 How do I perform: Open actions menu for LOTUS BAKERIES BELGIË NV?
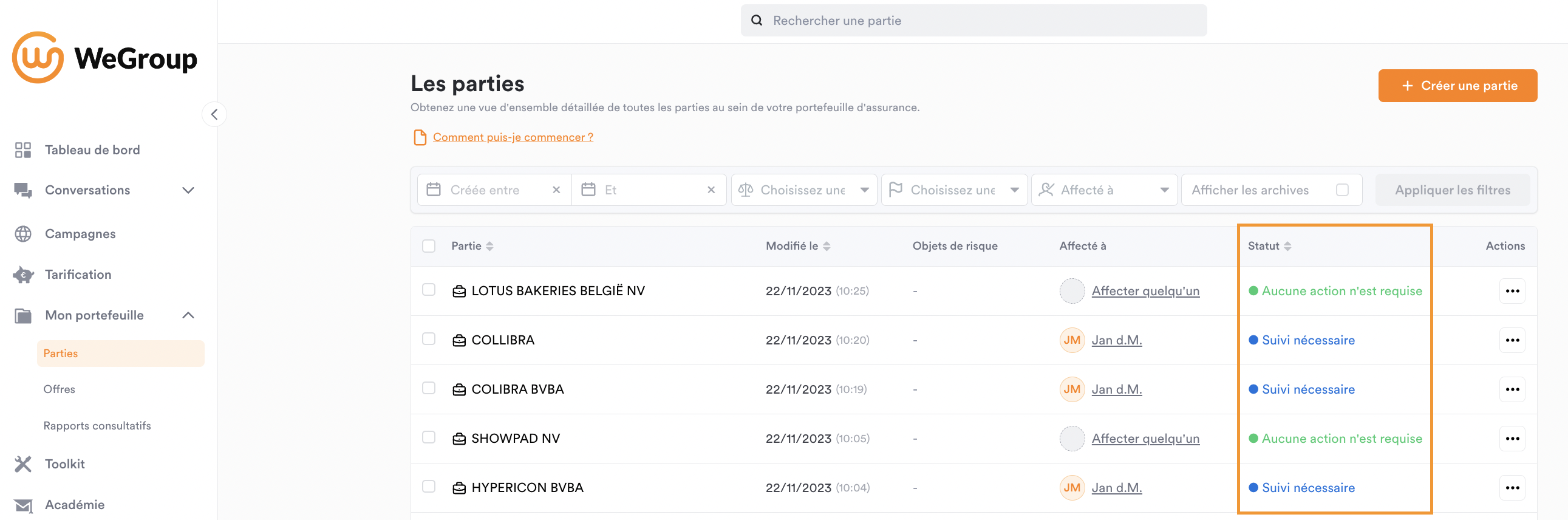click(x=1512, y=291)
